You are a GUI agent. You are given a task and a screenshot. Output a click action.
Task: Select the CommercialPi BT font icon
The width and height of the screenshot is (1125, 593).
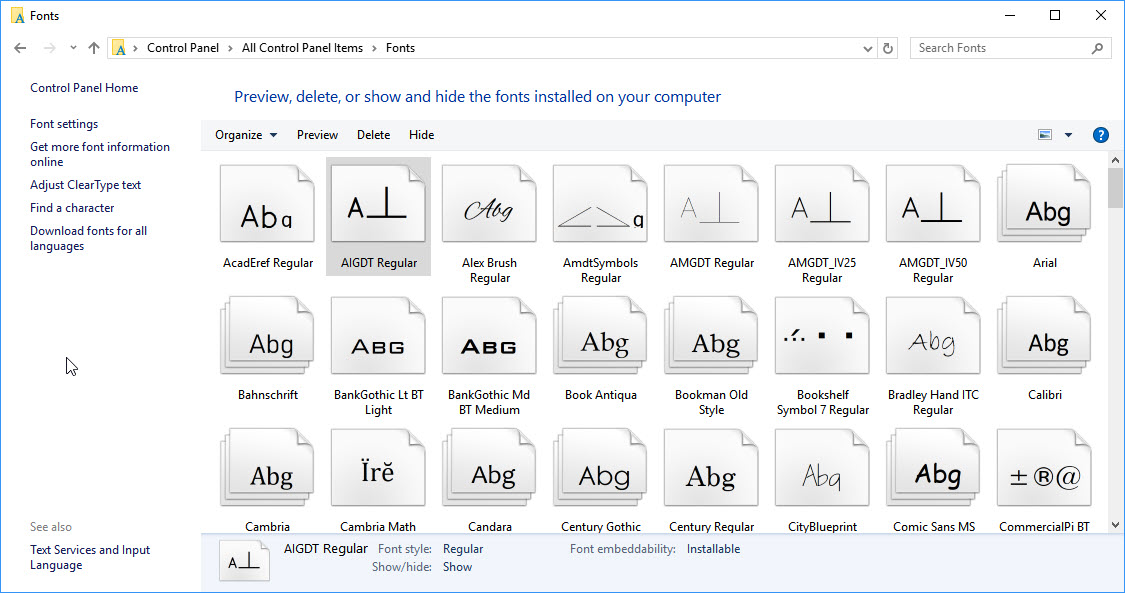click(x=1044, y=468)
